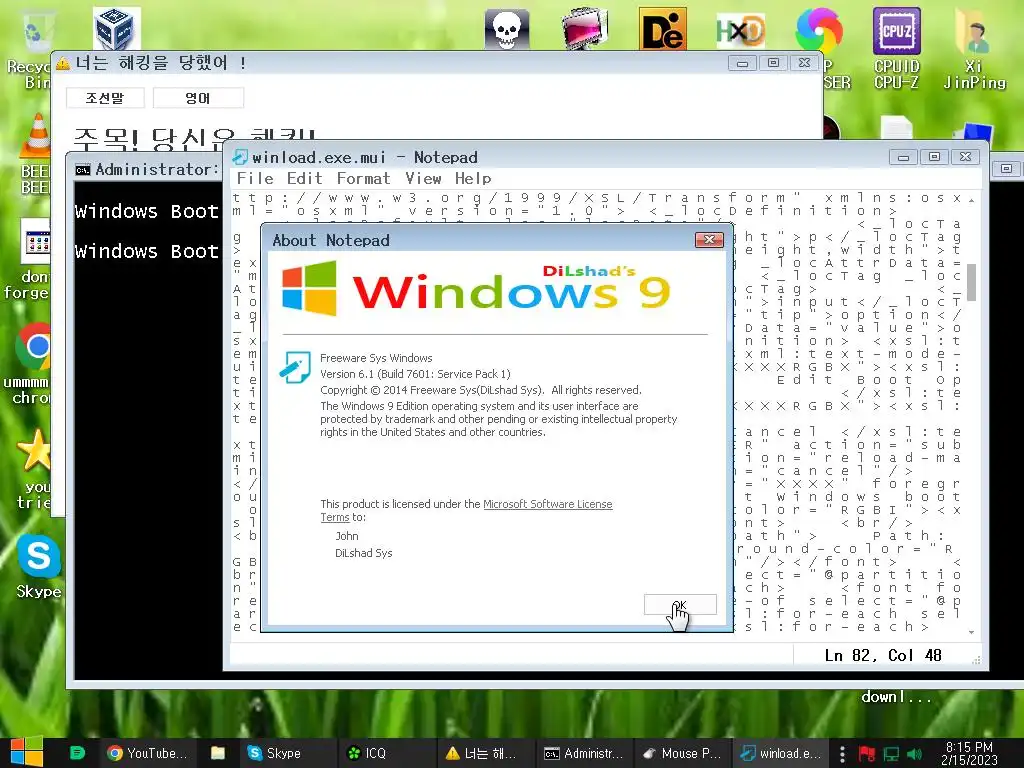Click the Notepad scrollbar up arrow

pyautogui.click(x=971, y=199)
